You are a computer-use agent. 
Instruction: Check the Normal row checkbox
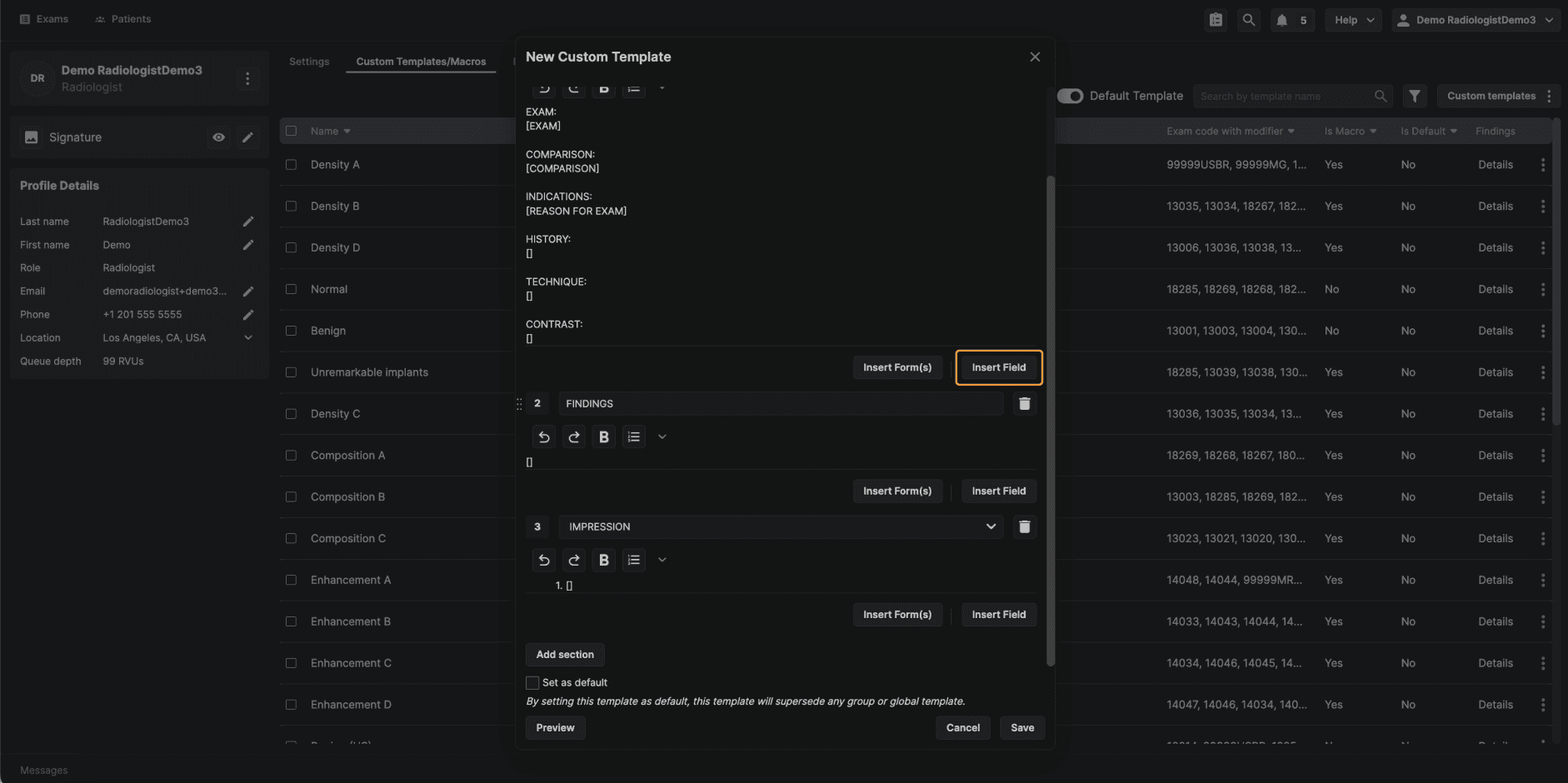pos(291,289)
